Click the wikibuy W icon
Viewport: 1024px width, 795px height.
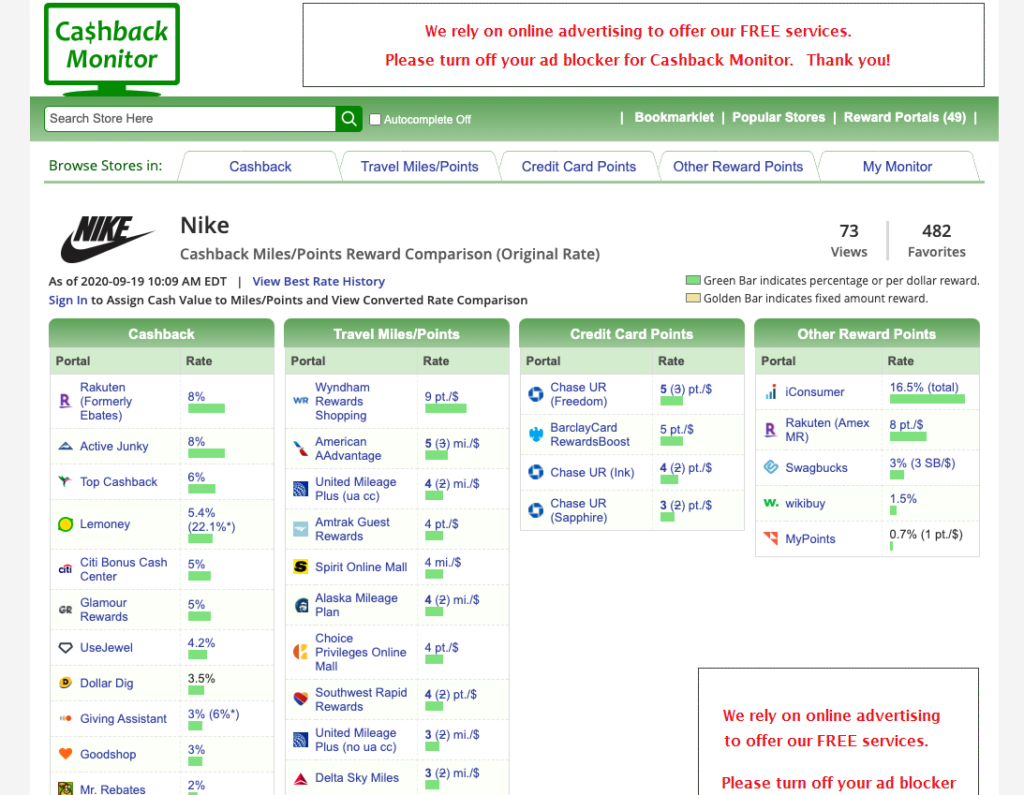click(771, 503)
